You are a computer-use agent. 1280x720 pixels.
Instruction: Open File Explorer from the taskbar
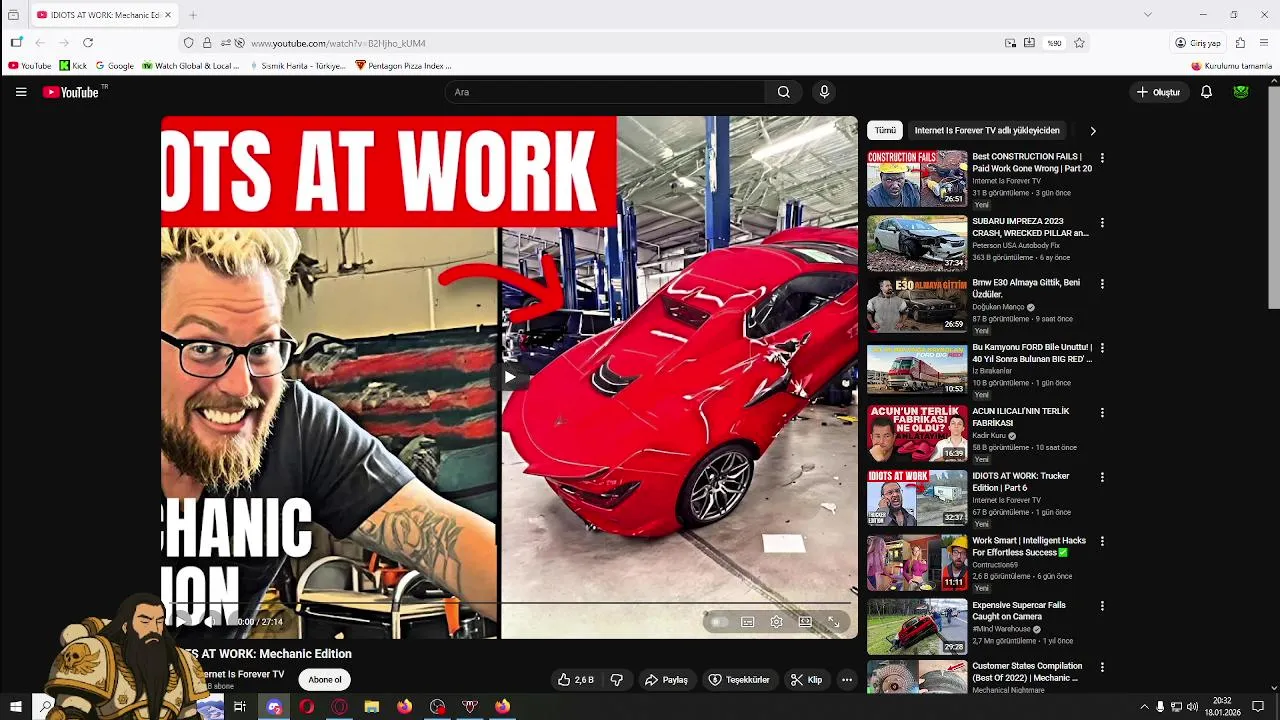(x=372, y=707)
